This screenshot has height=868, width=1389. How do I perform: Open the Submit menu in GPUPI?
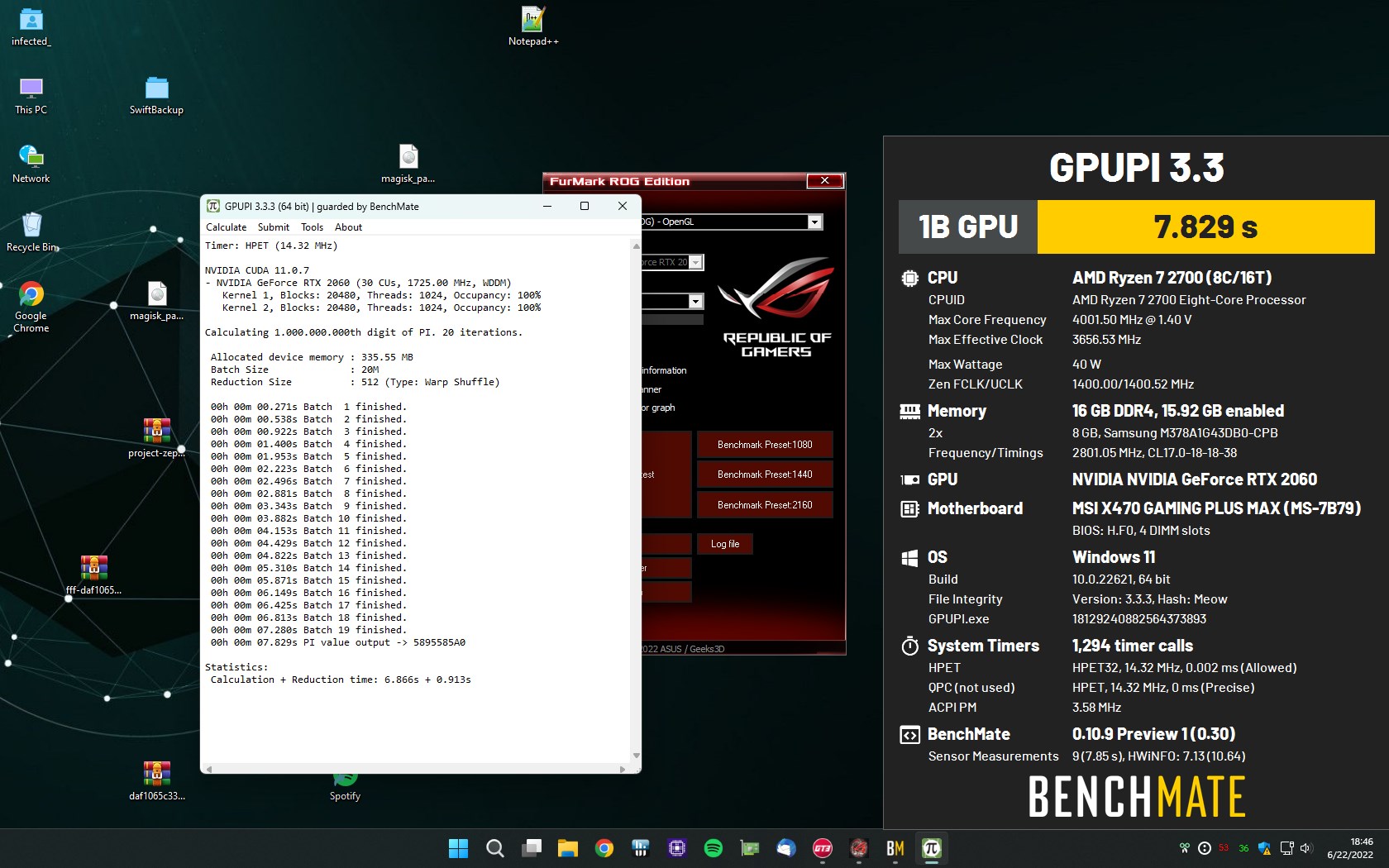tap(274, 227)
